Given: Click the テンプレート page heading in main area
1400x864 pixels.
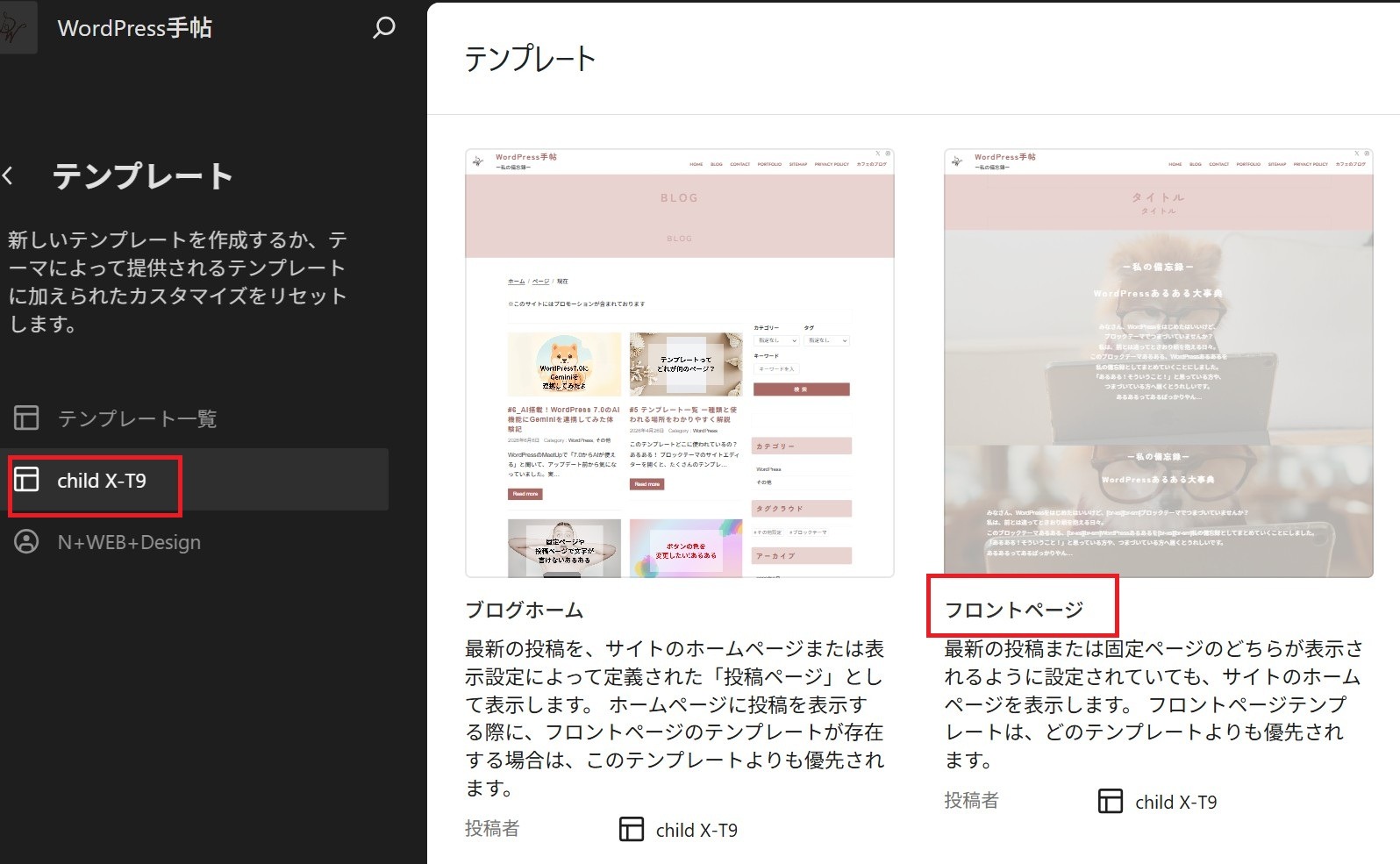Looking at the screenshot, I should coord(530,59).
